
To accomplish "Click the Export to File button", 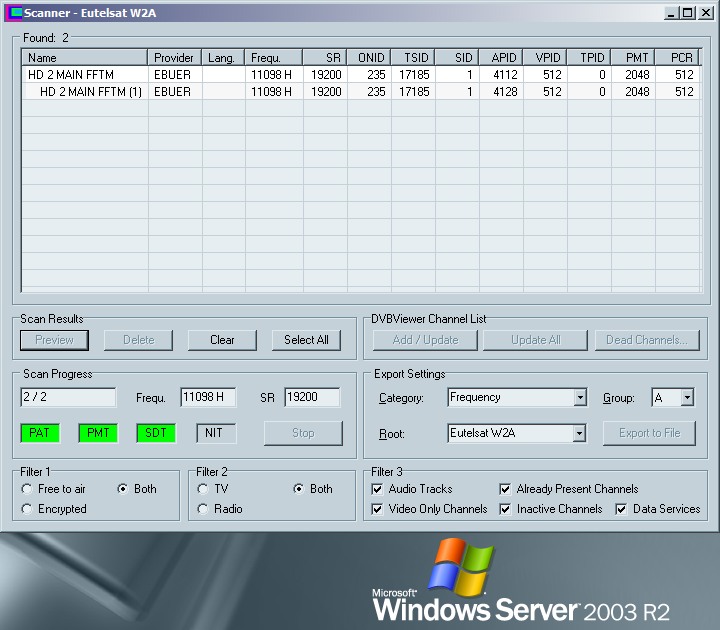I will (x=649, y=433).
